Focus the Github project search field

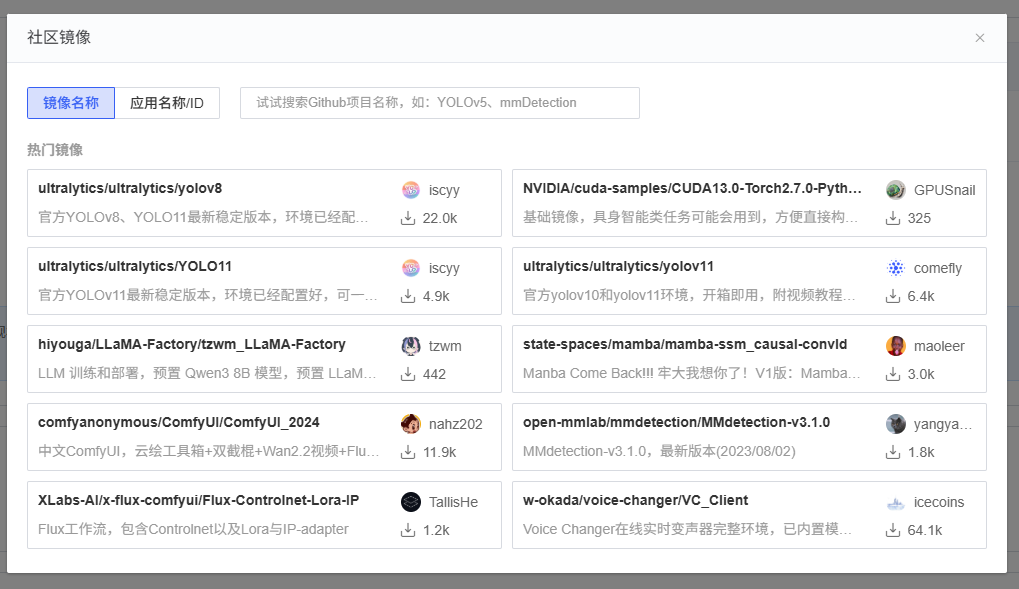point(439,103)
